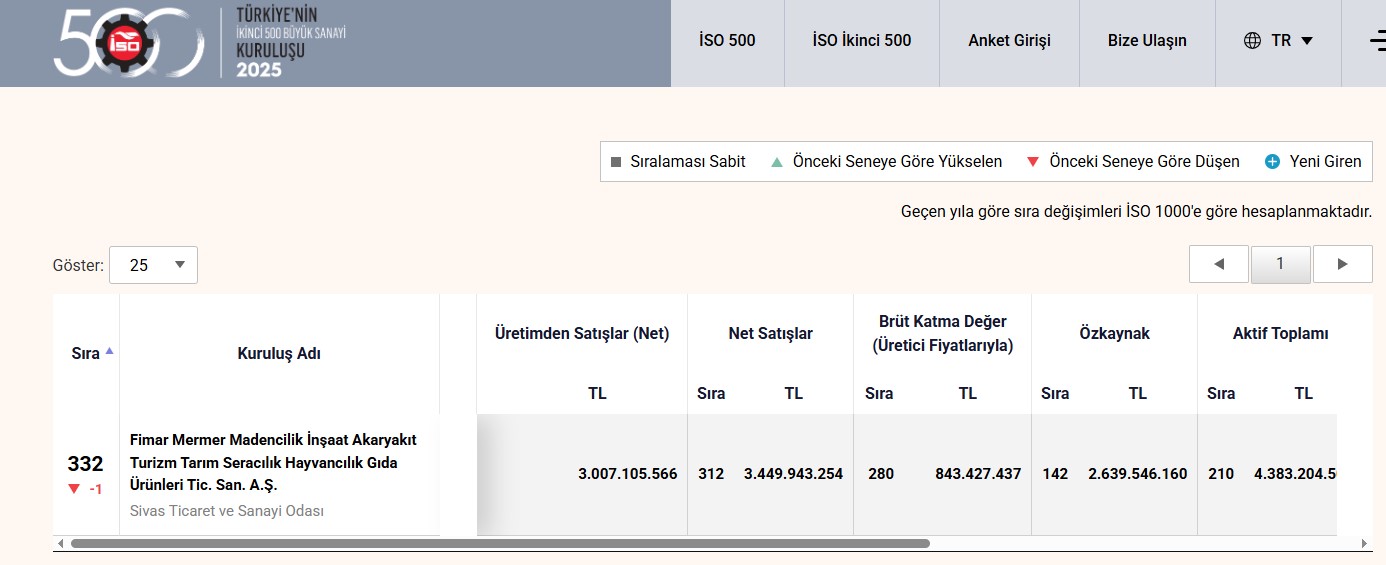Click the Sıra sort arrow icon
1386x565 pixels.
point(109,351)
